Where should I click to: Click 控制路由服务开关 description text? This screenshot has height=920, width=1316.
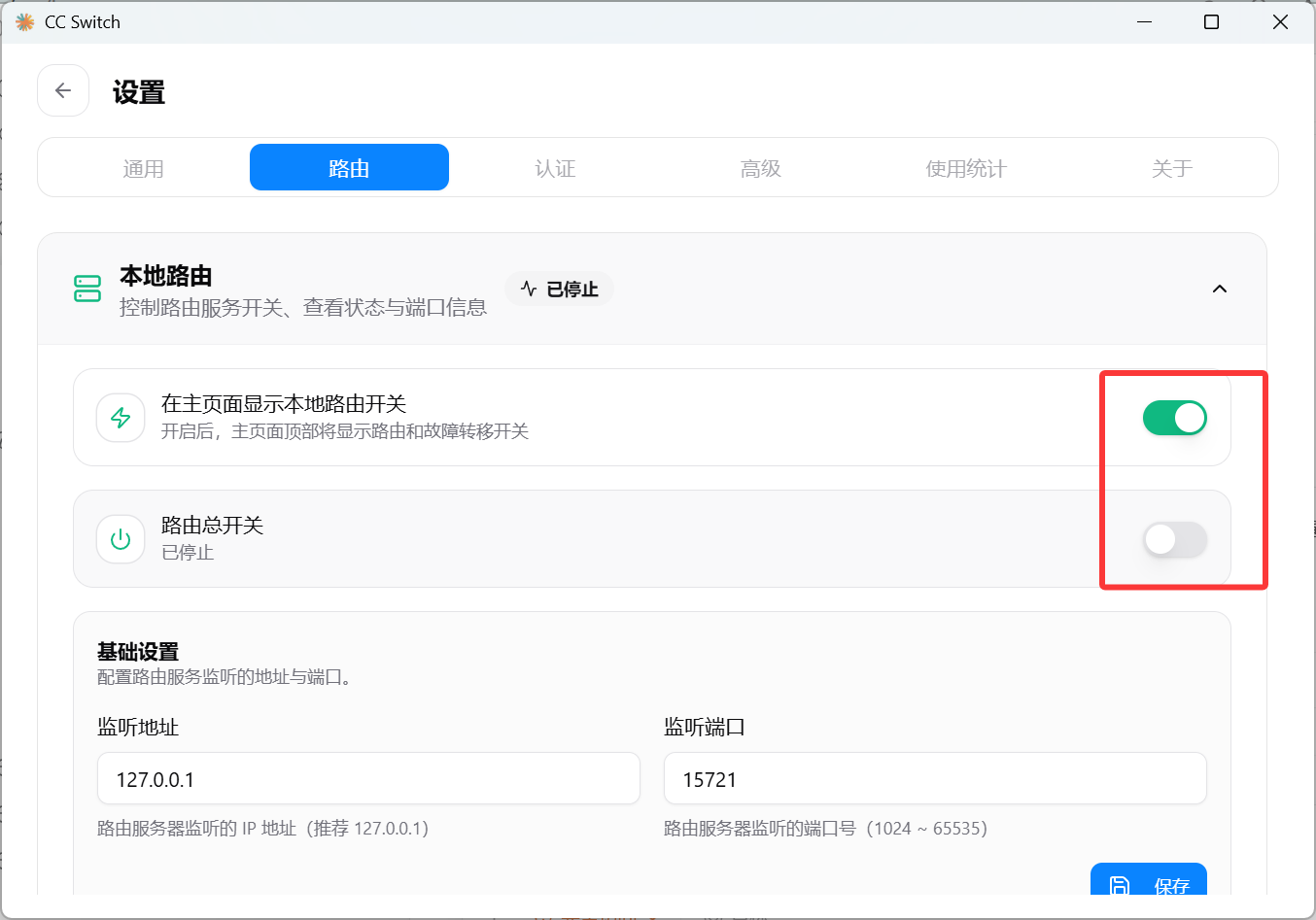(303, 307)
